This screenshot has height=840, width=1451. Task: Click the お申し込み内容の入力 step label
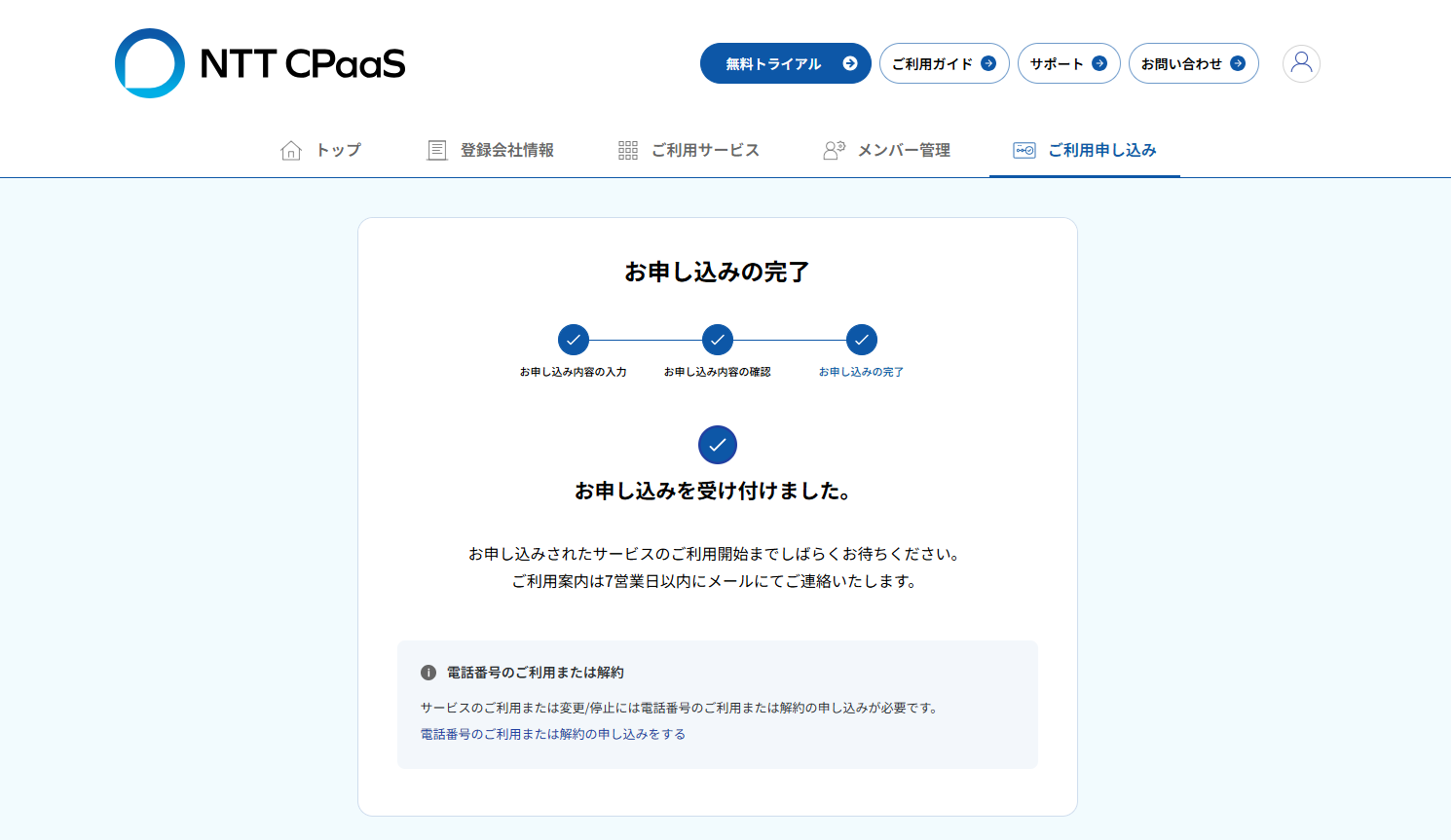pos(574,372)
